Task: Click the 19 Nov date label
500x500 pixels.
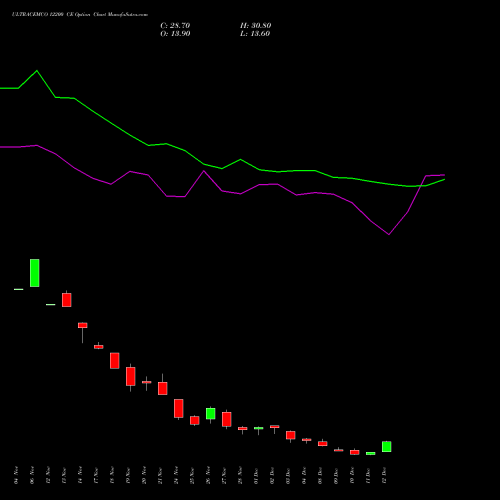Action: pyautogui.click(x=128, y=475)
